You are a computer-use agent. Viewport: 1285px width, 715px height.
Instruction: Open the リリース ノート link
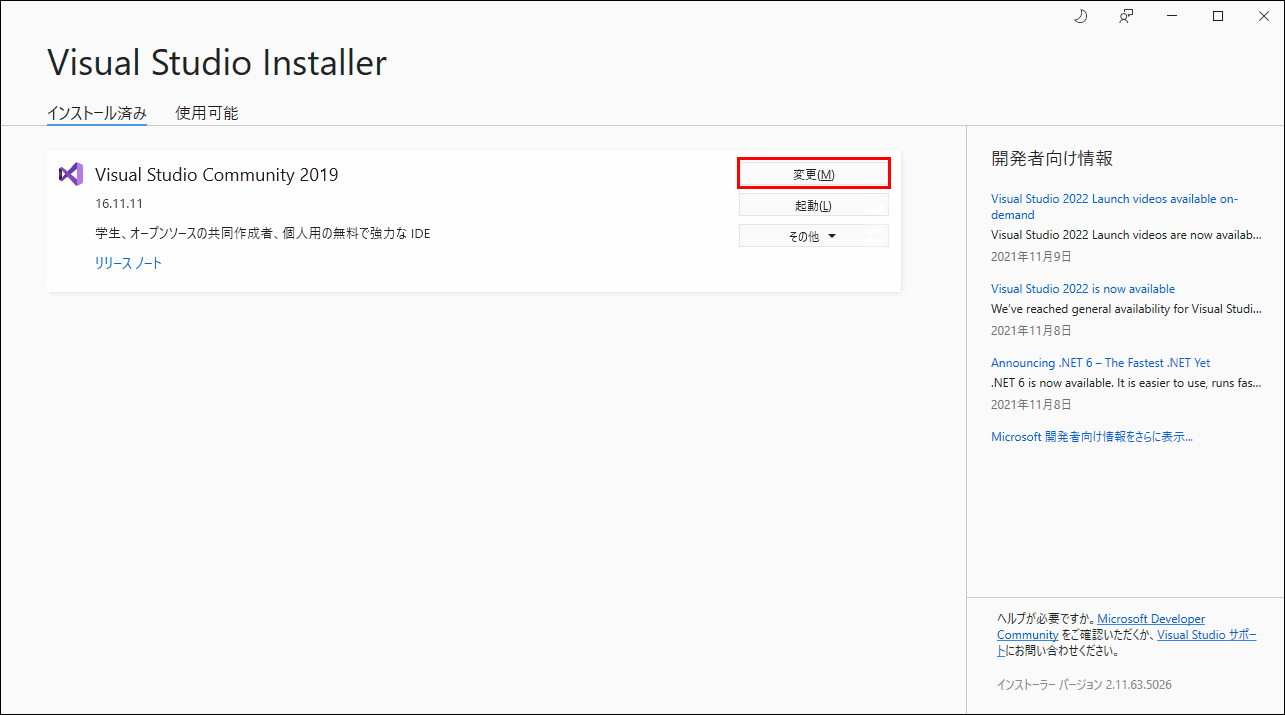128,264
